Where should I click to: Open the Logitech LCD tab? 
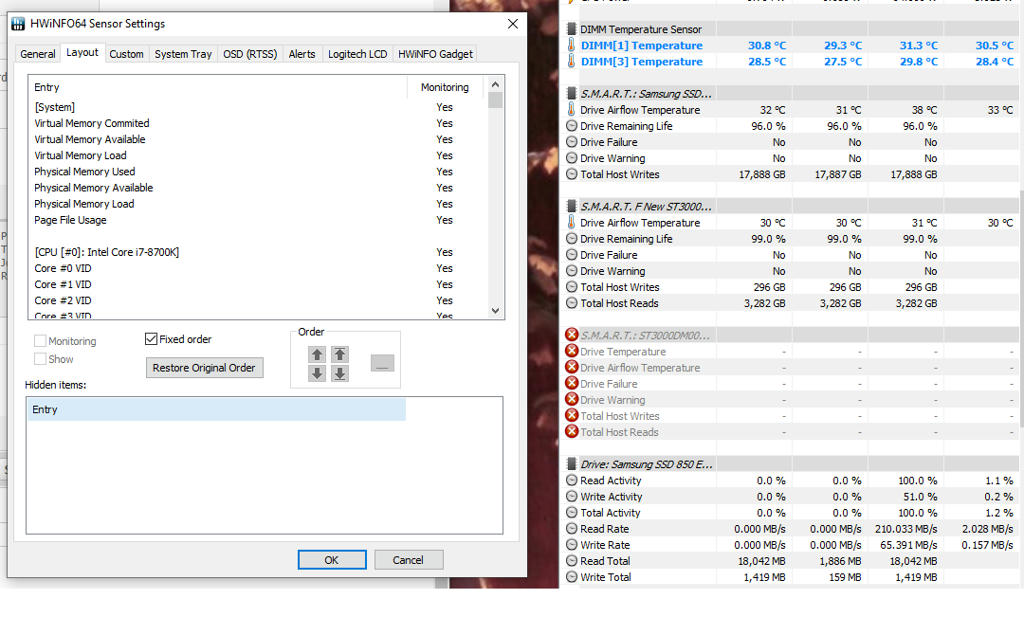click(357, 54)
